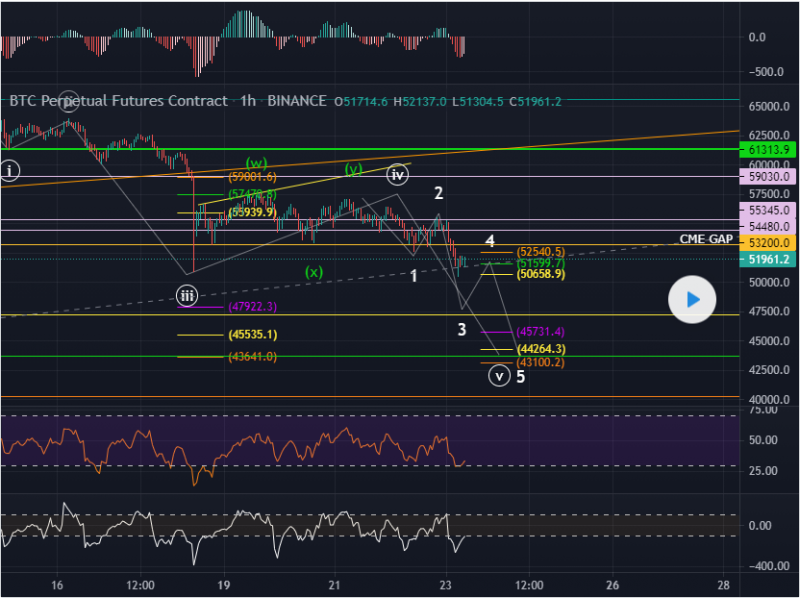The width and height of the screenshot is (800, 598).
Task: Click the orange (43100.2) target label
Action: point(540,362)
